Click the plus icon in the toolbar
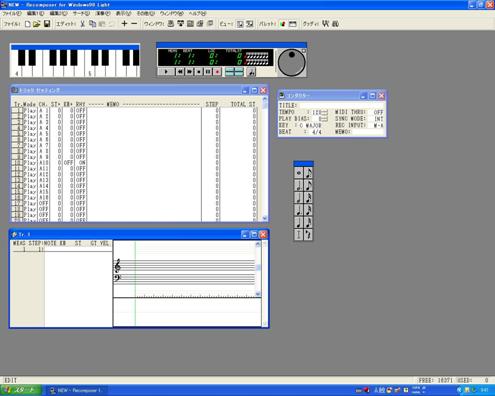The image size is (495, 396). coord(124,24)
